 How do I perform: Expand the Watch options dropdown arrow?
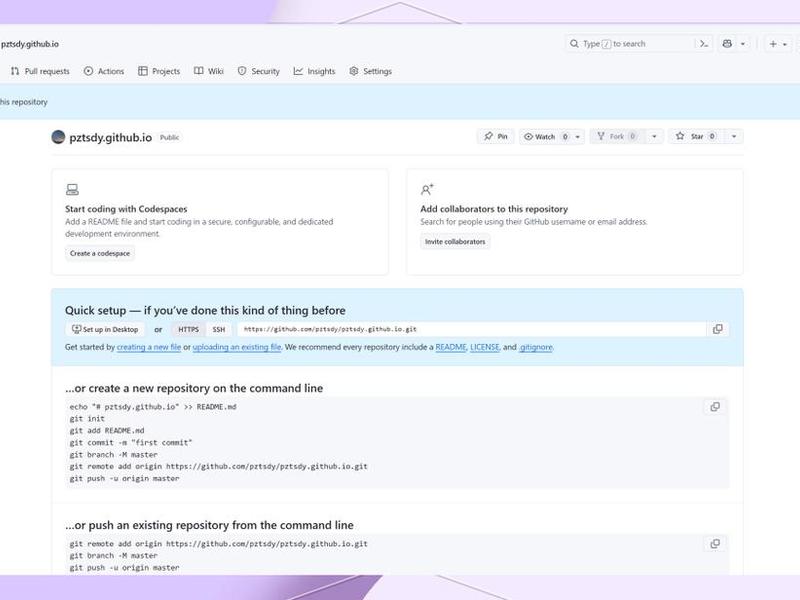[578, 136]
